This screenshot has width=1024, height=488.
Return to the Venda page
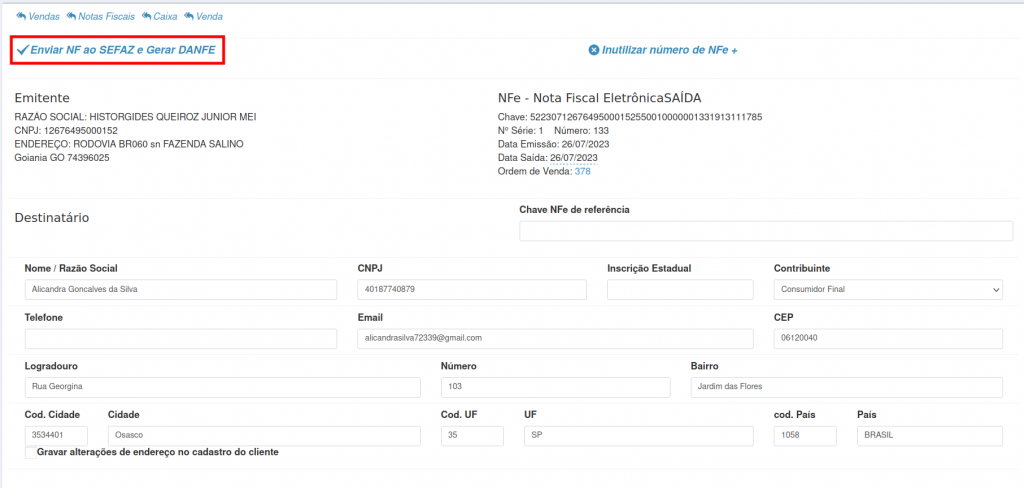tap(203, 17)
